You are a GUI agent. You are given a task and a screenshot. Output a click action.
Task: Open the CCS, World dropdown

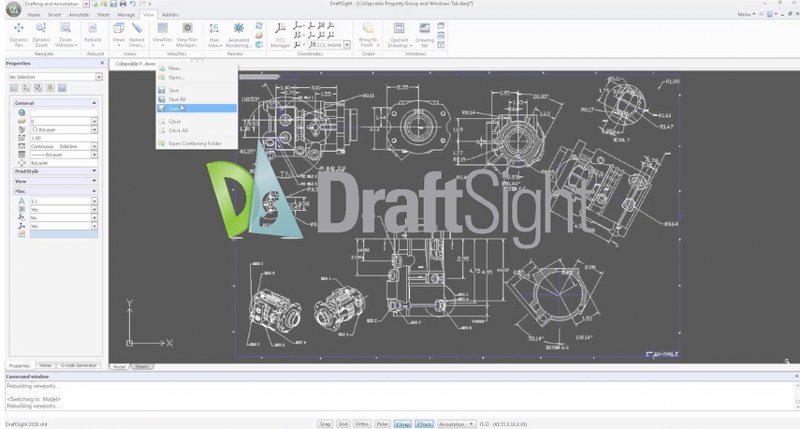coord(347,45)
